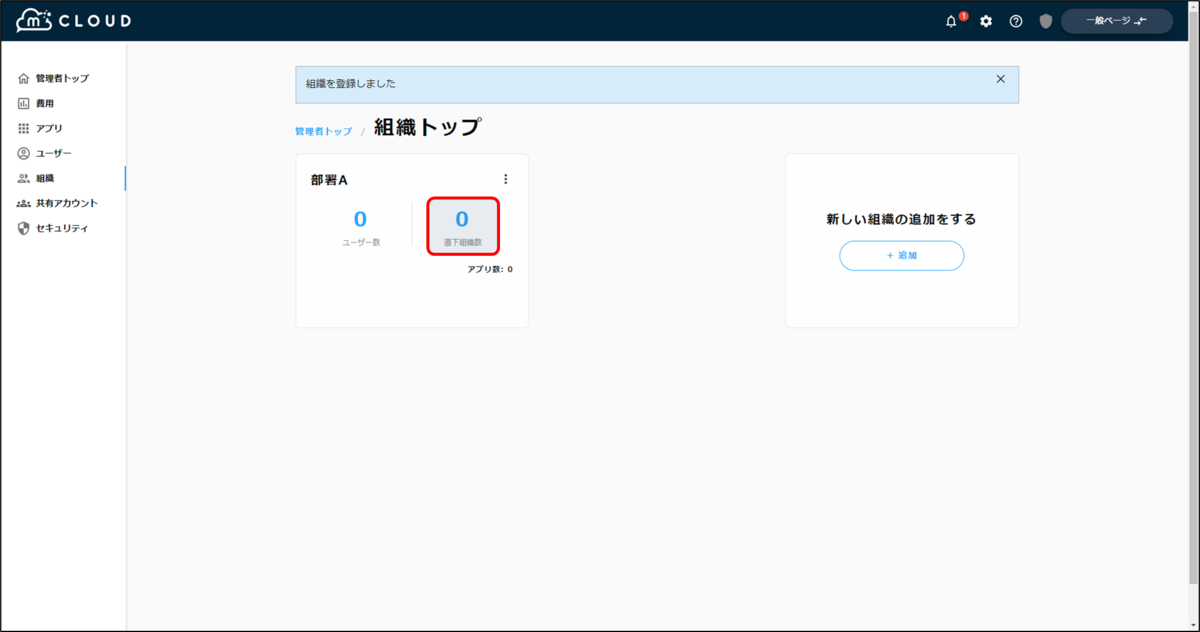Click the shield icon in the top bar

click(1045, 20)
